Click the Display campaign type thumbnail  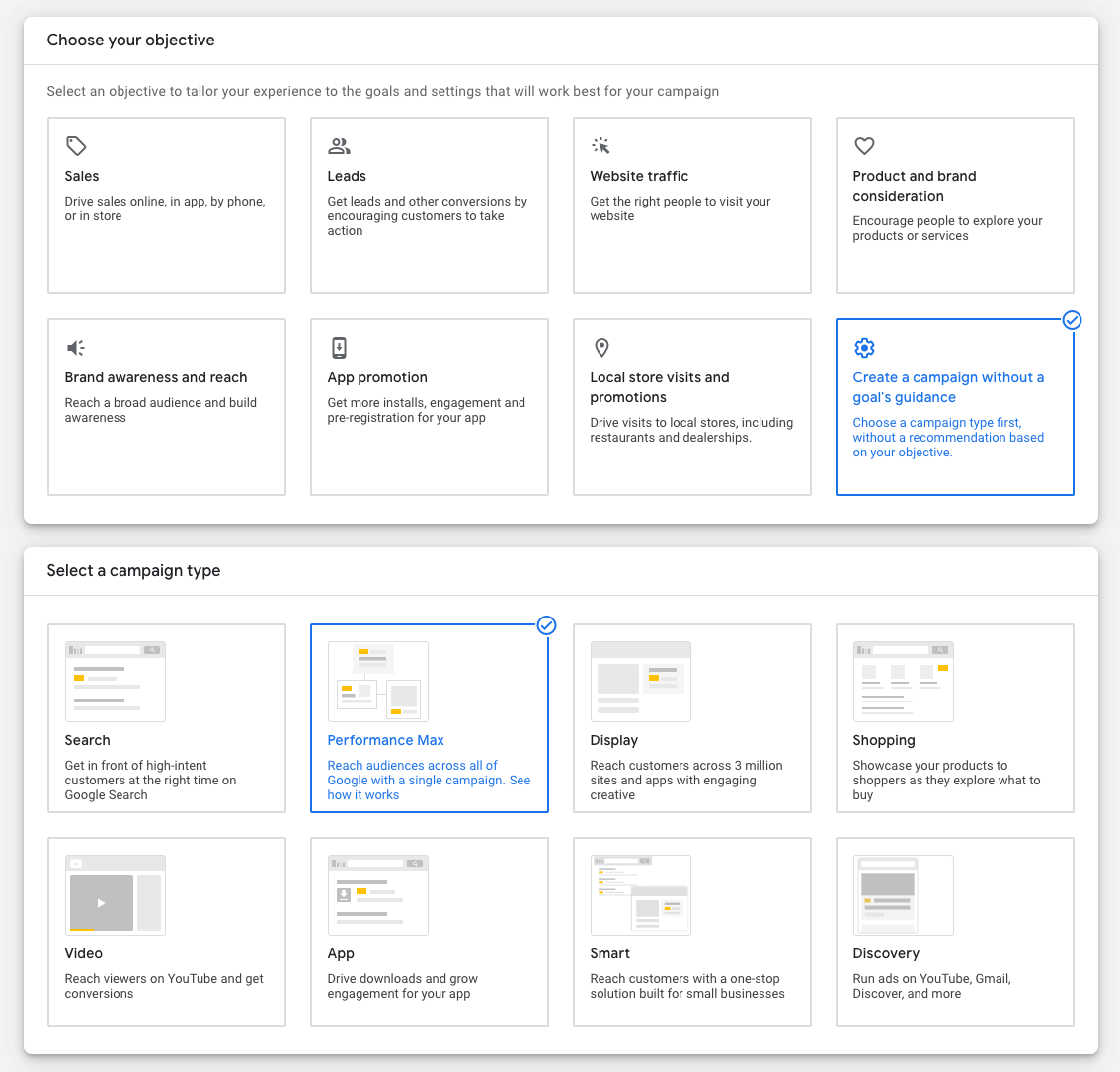[x=641, y=681]
